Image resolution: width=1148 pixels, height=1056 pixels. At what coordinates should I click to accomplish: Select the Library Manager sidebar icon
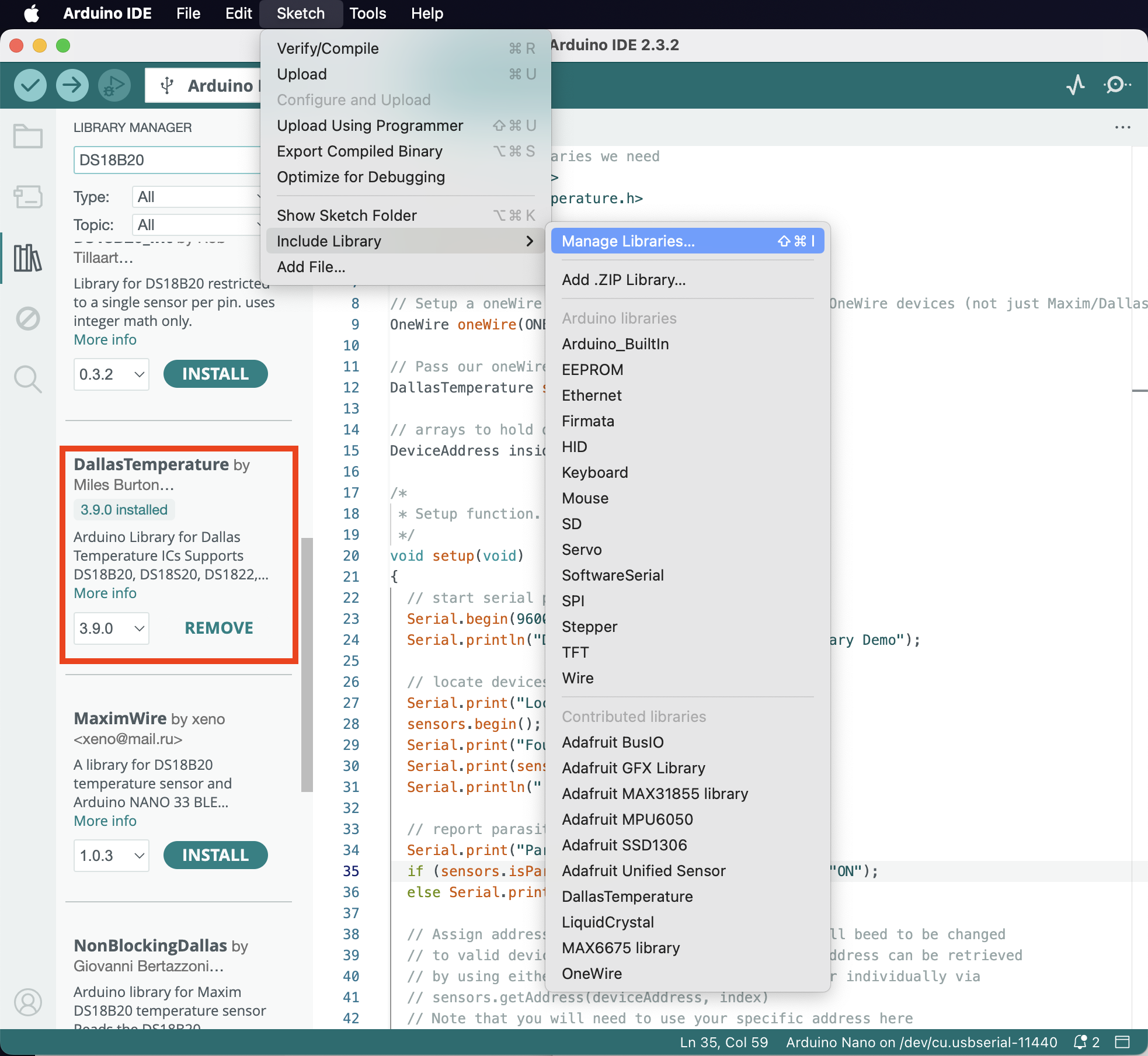(27, 258)
